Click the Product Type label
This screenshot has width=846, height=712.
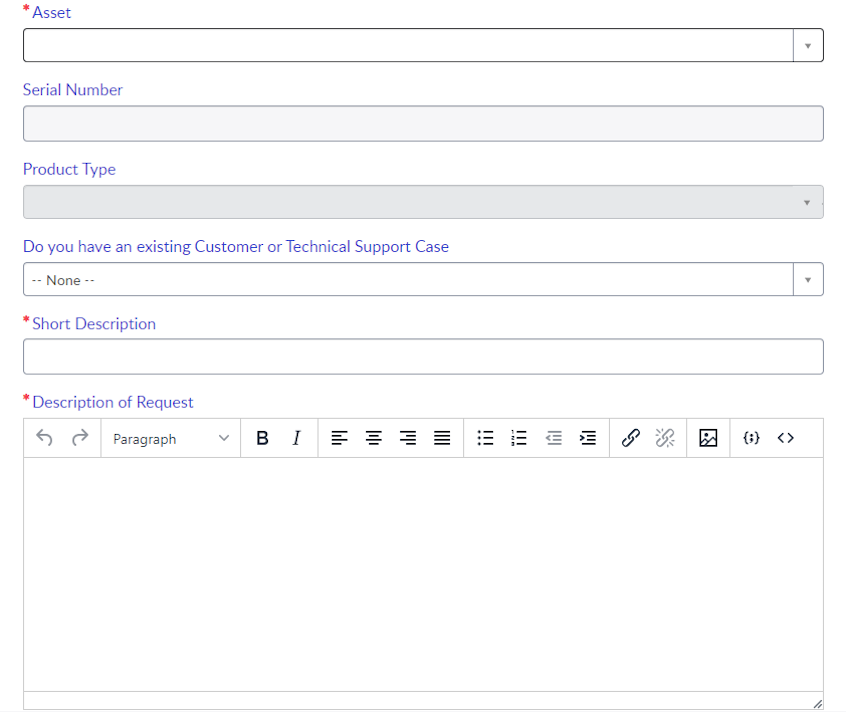click(x=69, y=169)
